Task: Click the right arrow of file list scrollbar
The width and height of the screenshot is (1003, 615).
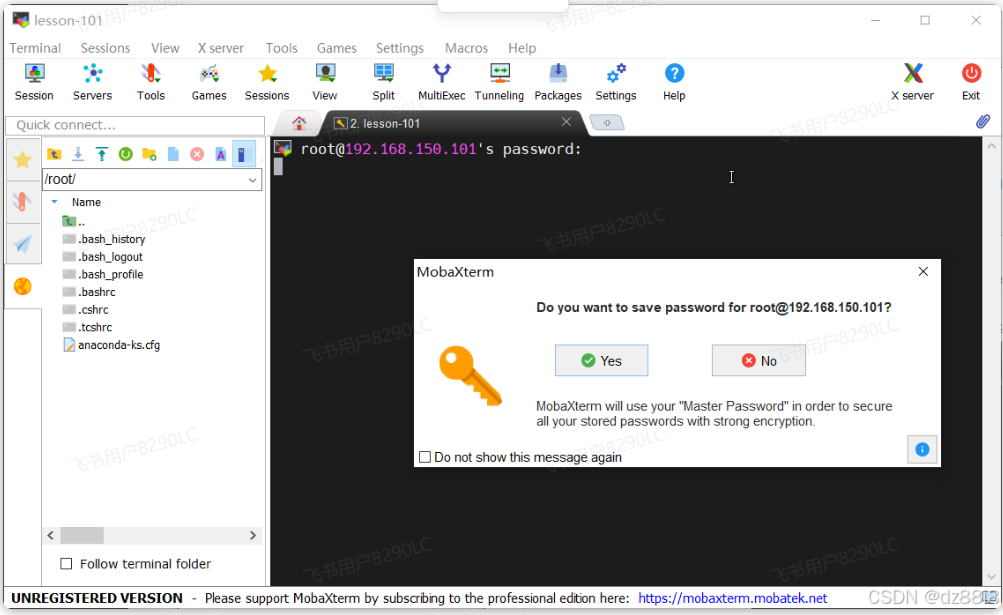Action: 253,535
